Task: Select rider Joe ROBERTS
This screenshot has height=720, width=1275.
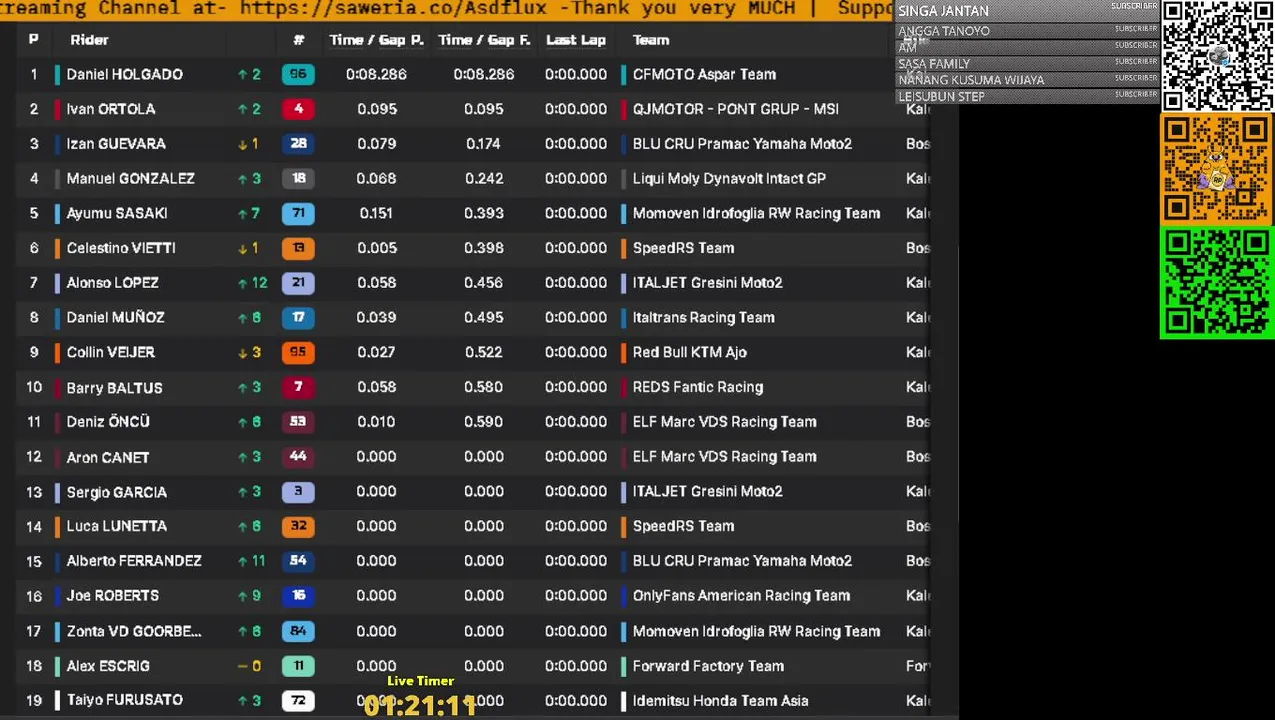Action: tap(112, 595)
